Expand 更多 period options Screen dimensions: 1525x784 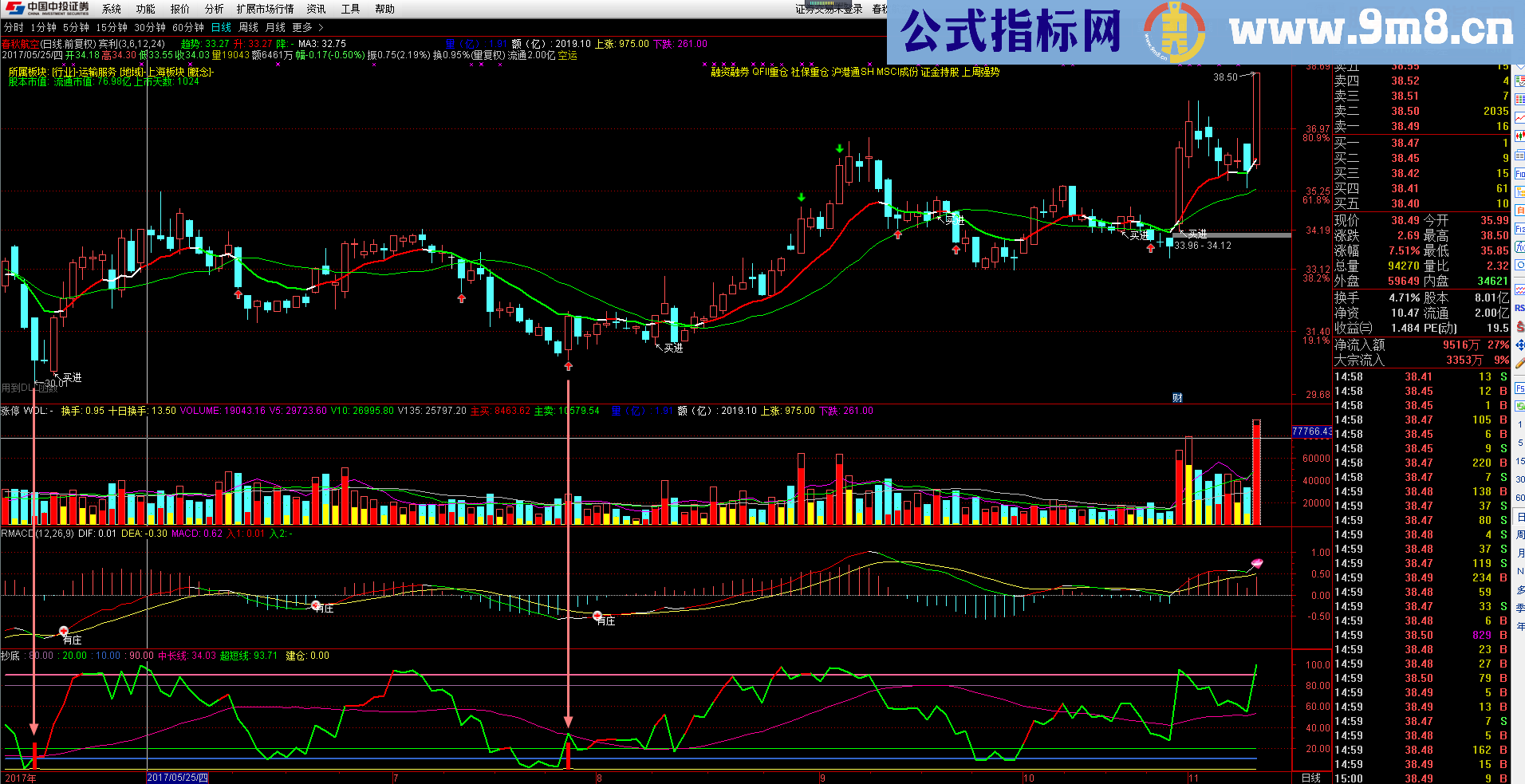[302, 27]
